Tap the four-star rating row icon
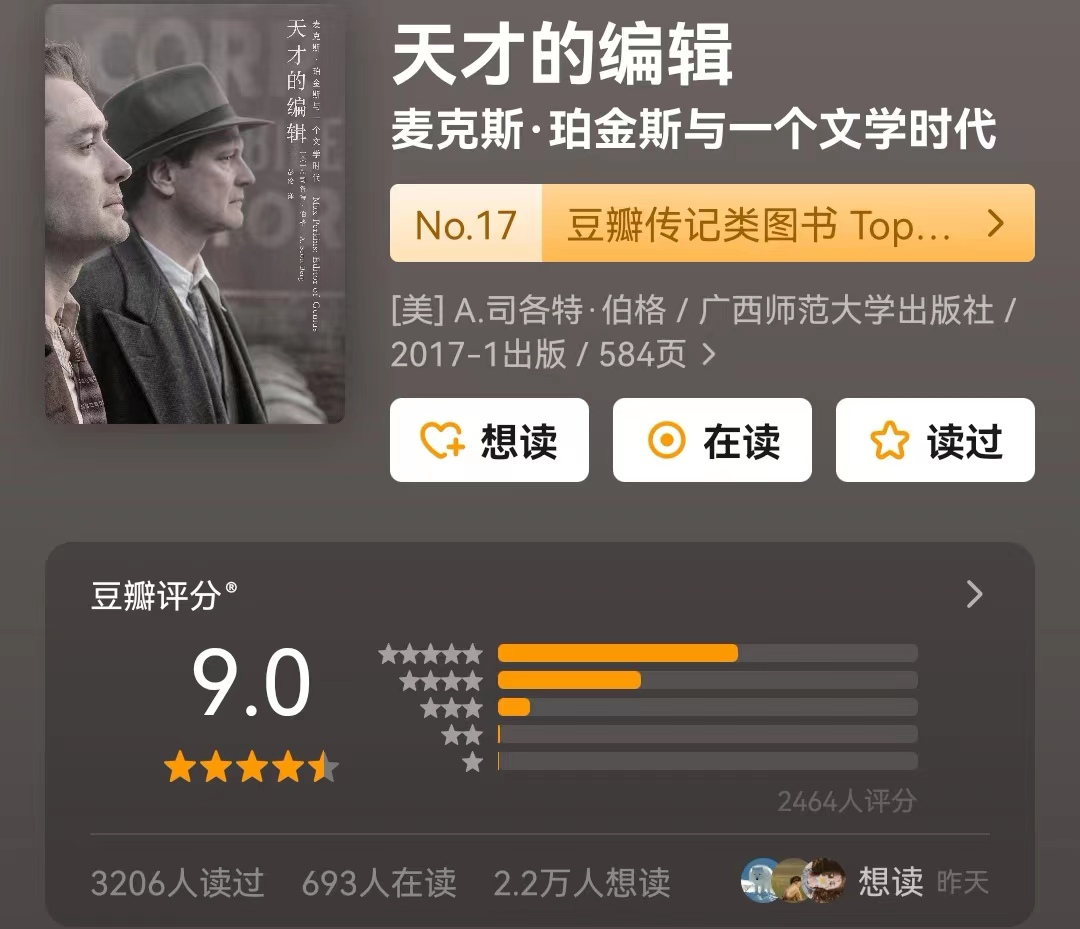This screenshot has width=1080, height=929. click(x=441, y=681)
